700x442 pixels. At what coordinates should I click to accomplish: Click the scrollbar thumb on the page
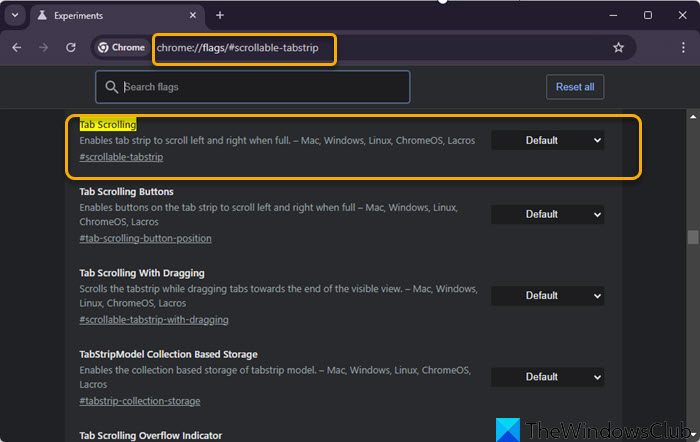point(693,237)
